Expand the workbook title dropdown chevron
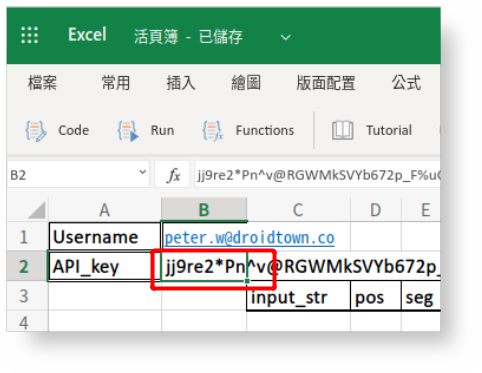 (x=286, y=37)
